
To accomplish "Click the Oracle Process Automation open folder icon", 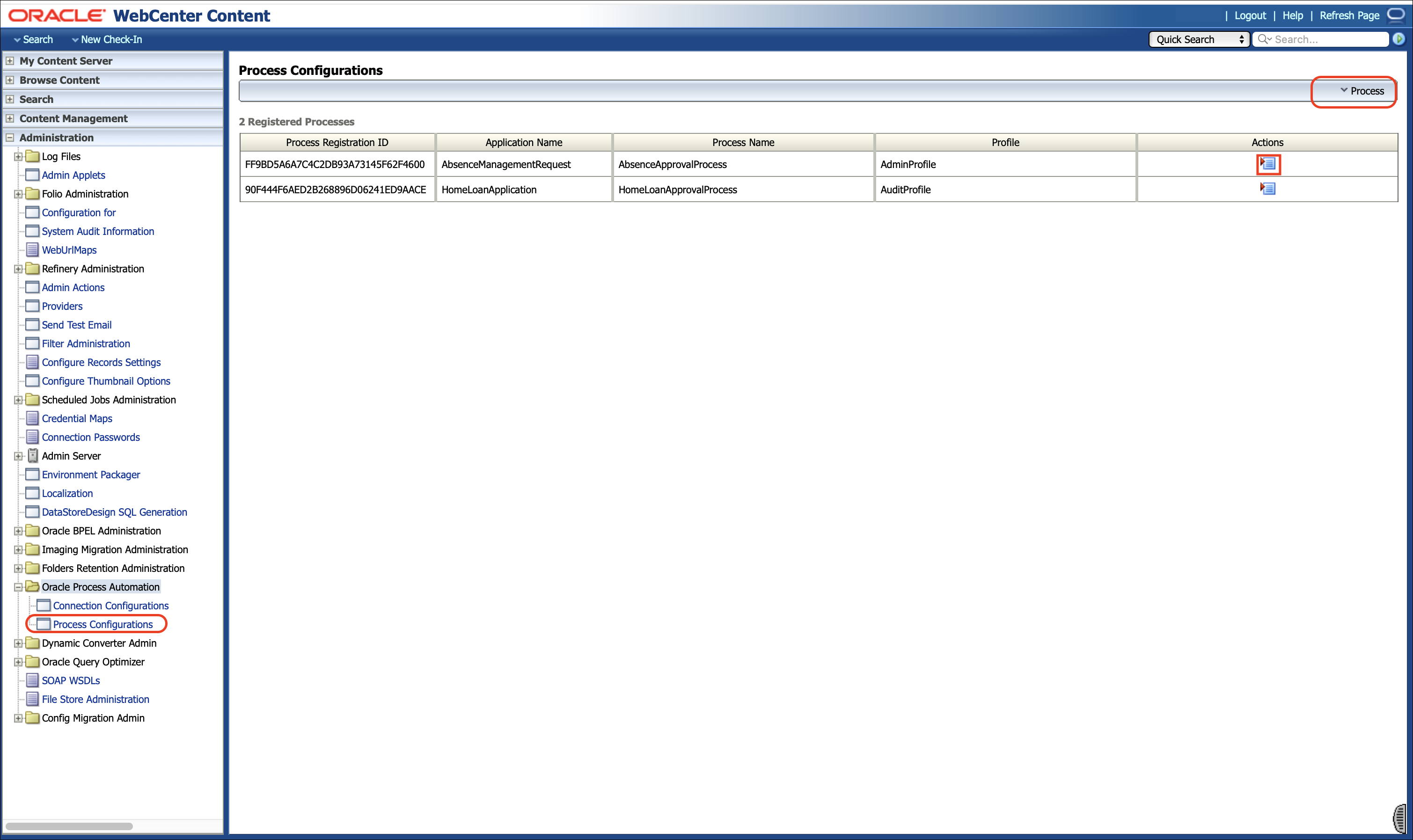I will click(x=33, y=586).
